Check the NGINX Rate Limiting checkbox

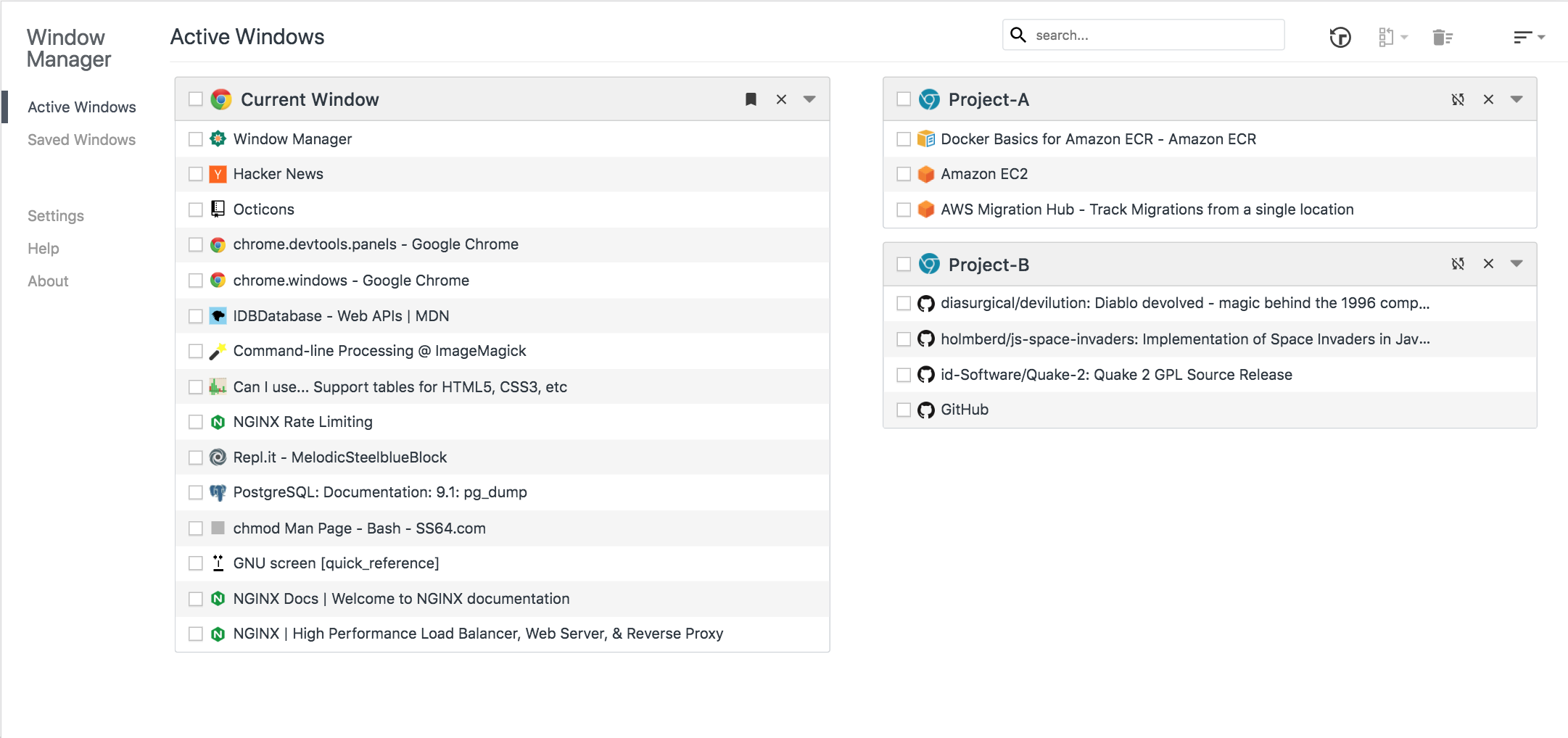click(196, 422)
